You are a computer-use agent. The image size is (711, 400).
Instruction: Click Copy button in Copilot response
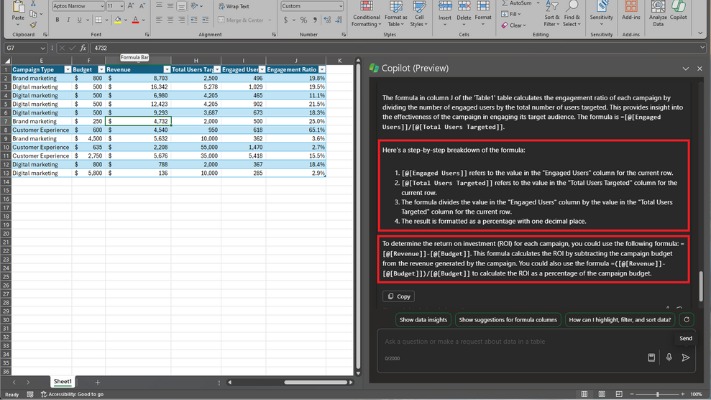pos(399,296)
